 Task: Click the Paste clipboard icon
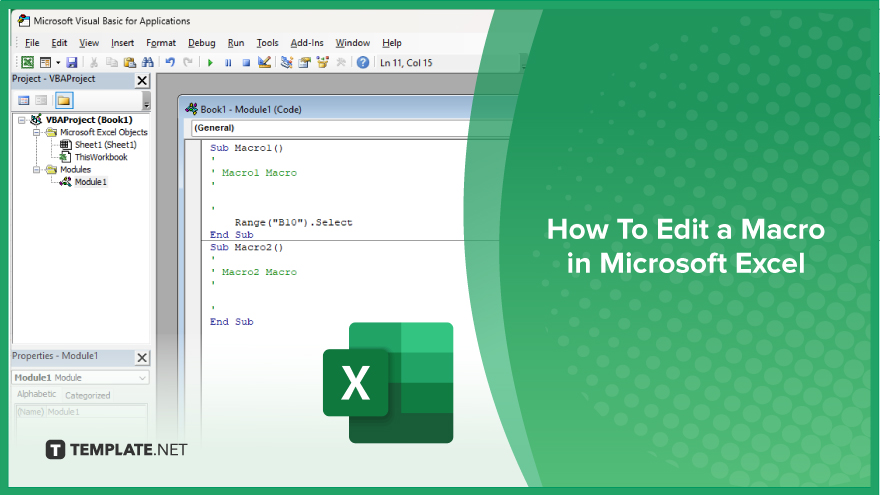pyautogui.click(x=130, y=62)
